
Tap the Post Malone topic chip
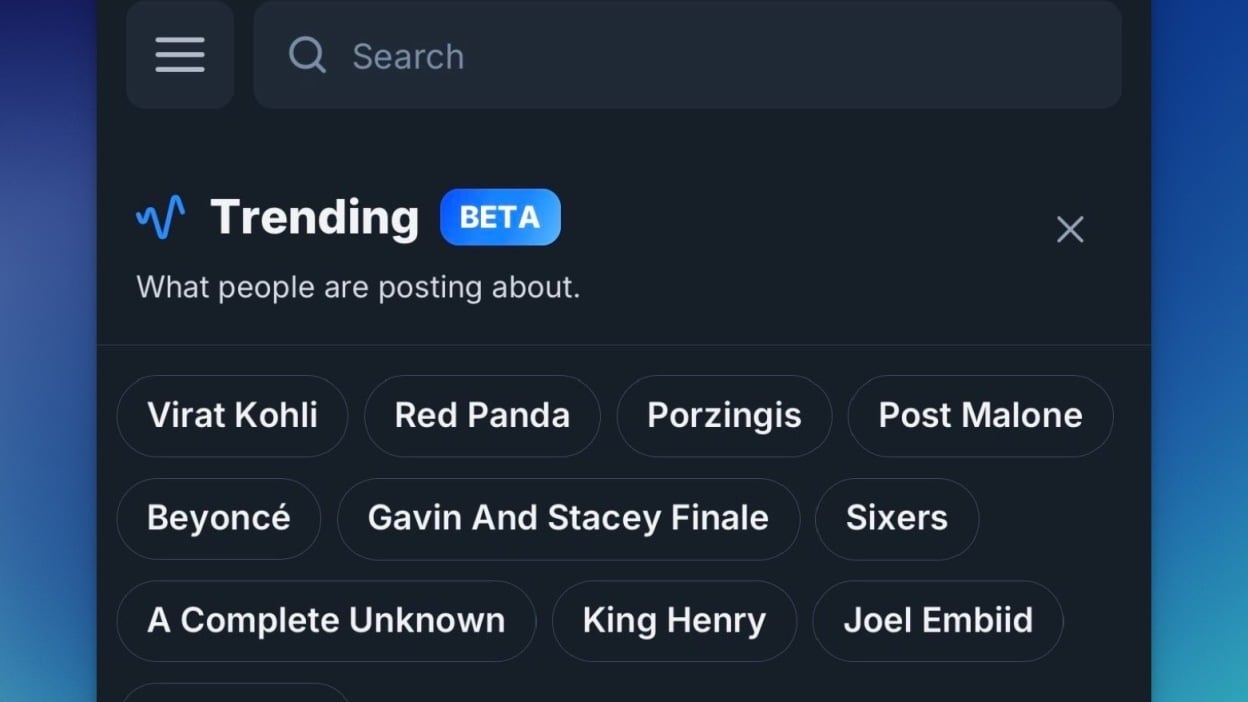pyautogui.click(x=980, y=416)
